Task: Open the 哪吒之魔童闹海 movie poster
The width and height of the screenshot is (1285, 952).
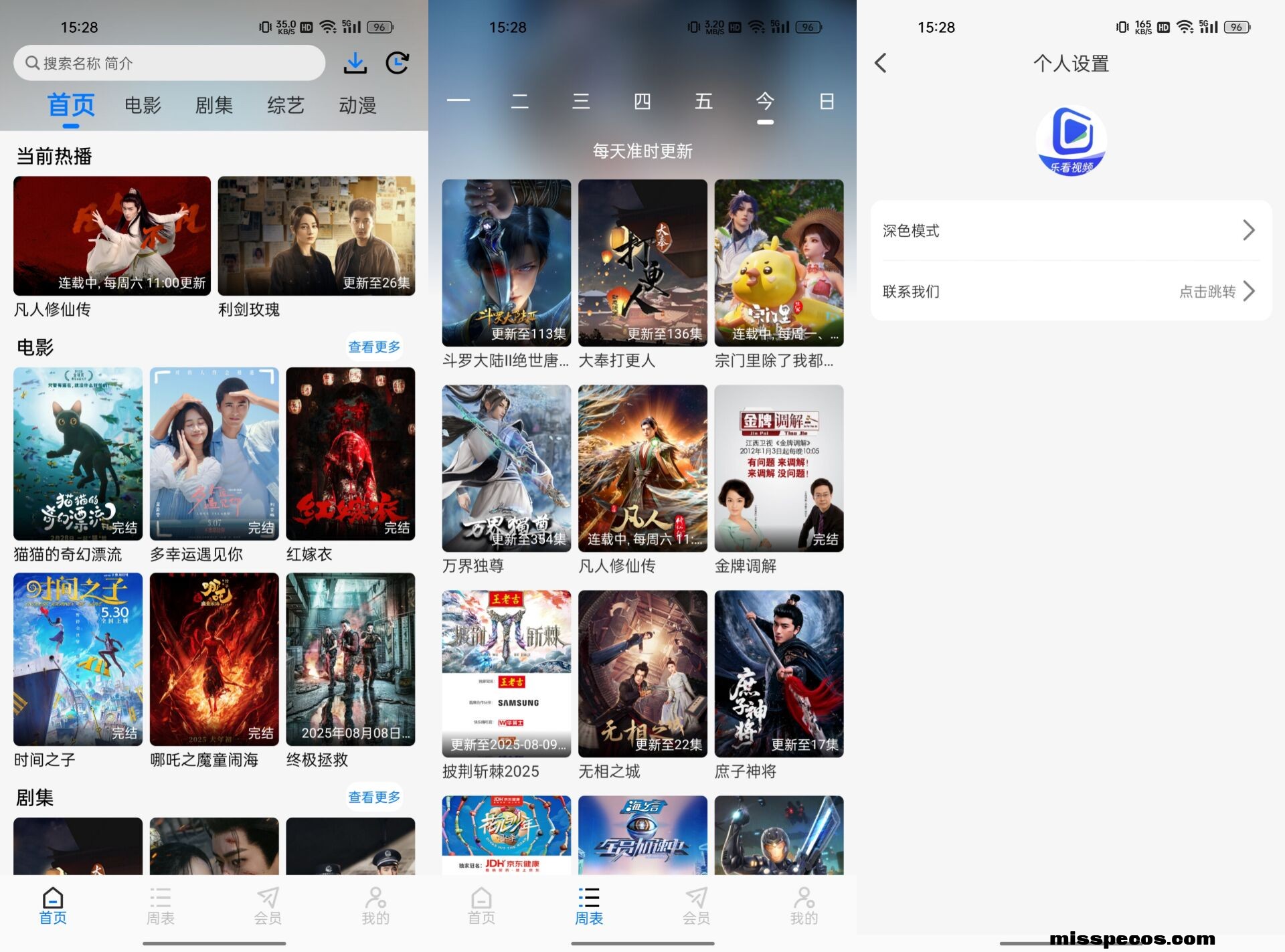Action: (x=214, y=659)
